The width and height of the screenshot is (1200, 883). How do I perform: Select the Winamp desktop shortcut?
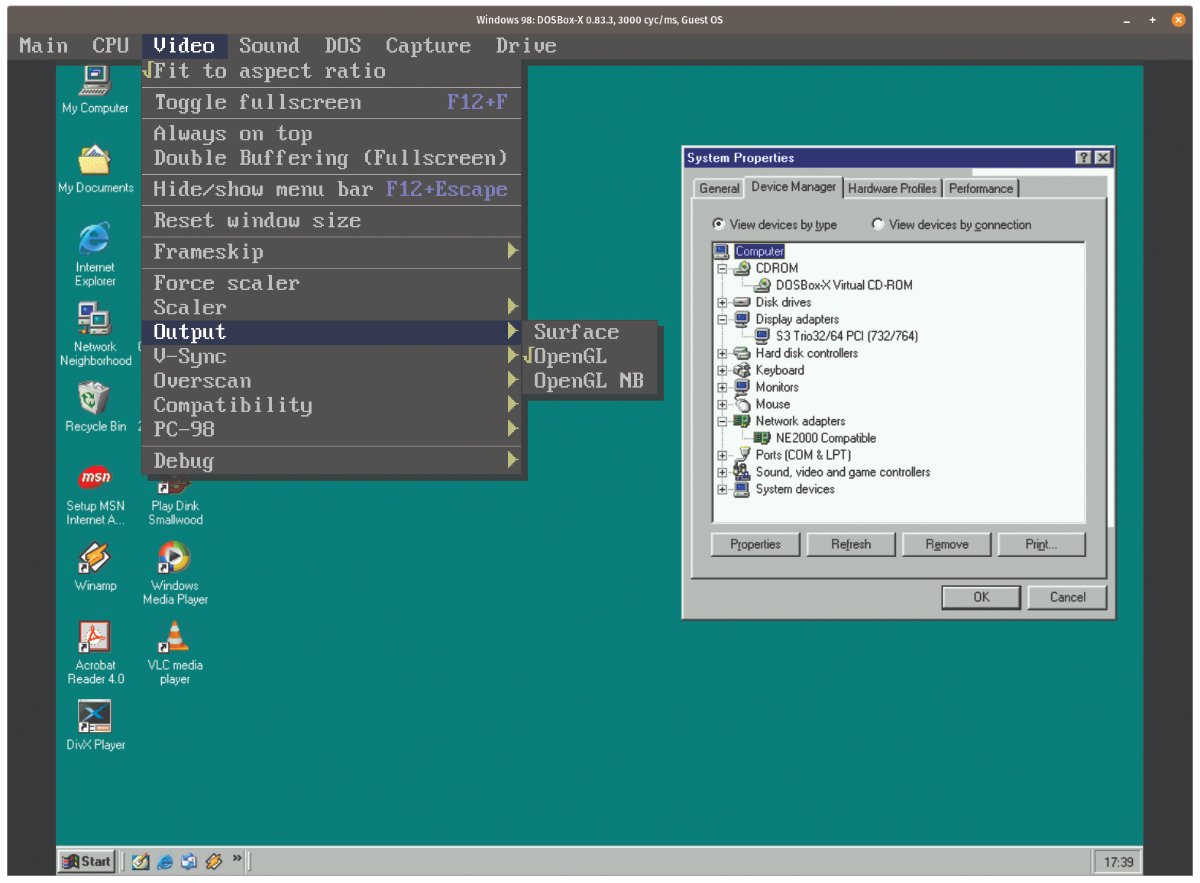pos(95,566)
